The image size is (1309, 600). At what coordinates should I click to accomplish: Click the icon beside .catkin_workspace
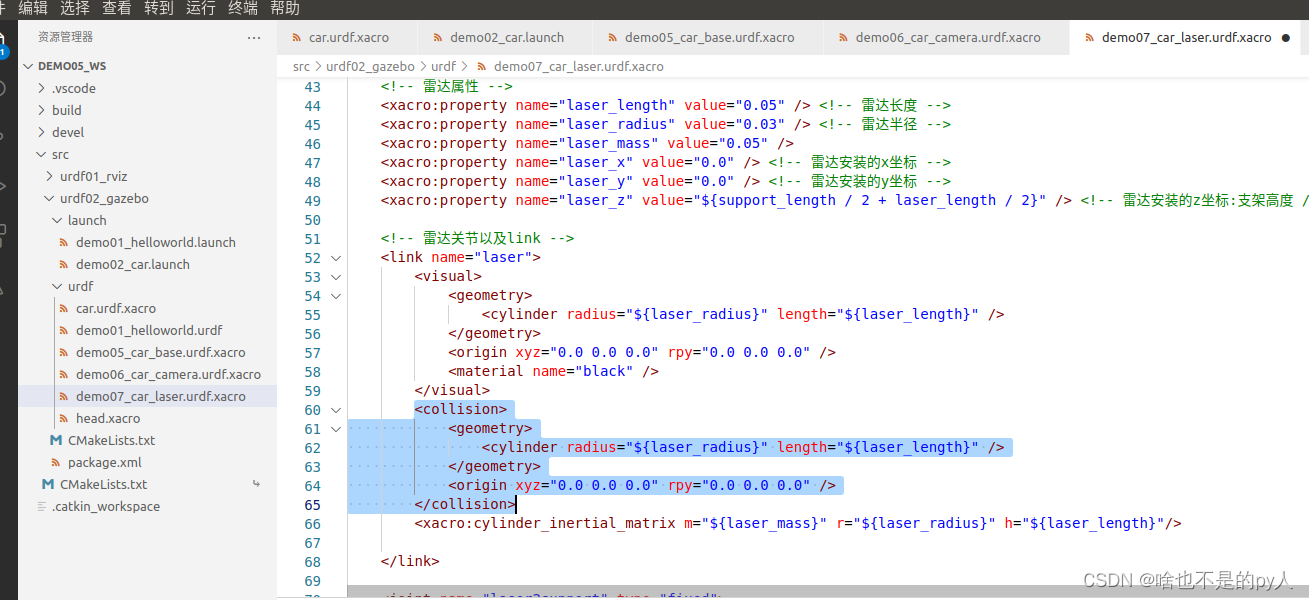pos(41,506)
